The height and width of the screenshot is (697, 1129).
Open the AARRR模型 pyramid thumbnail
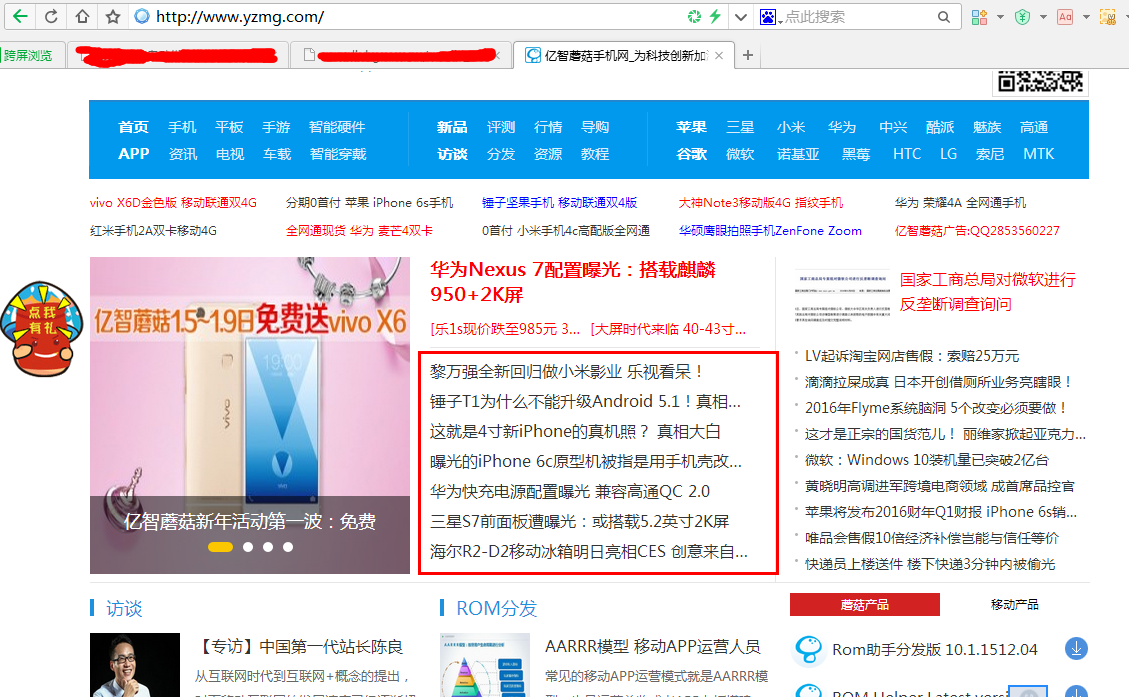485,665
